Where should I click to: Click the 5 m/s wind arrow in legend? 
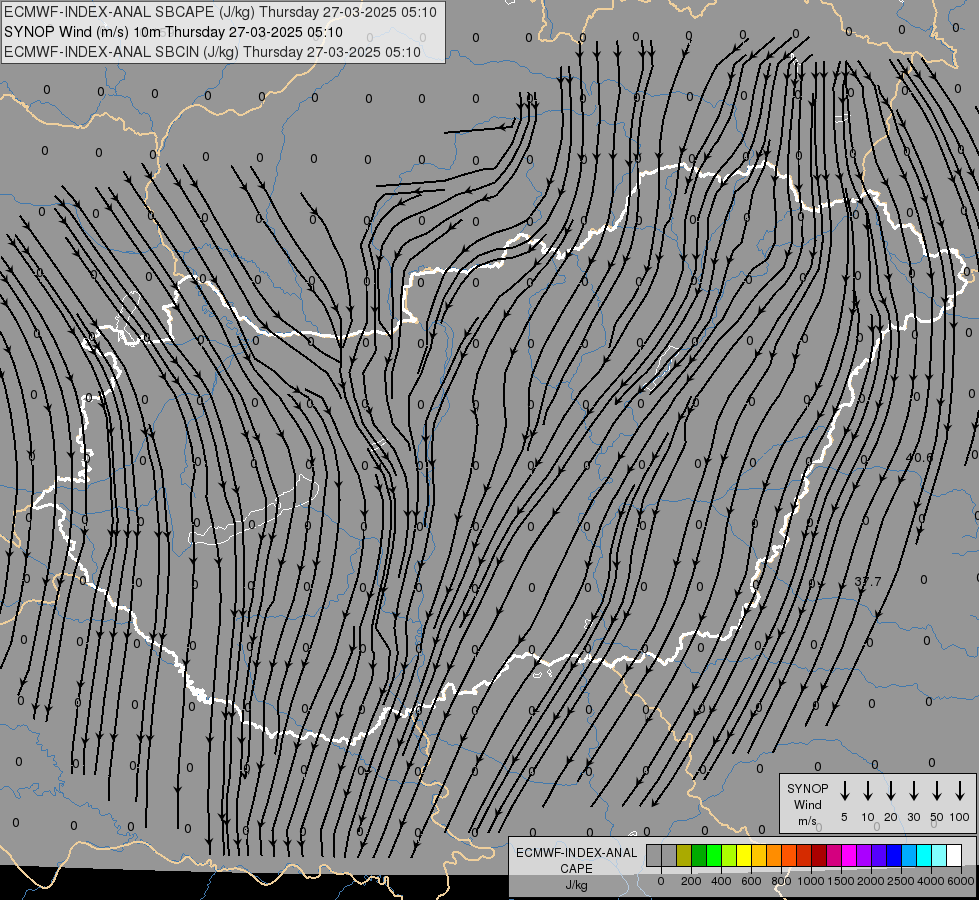point(844,791)
